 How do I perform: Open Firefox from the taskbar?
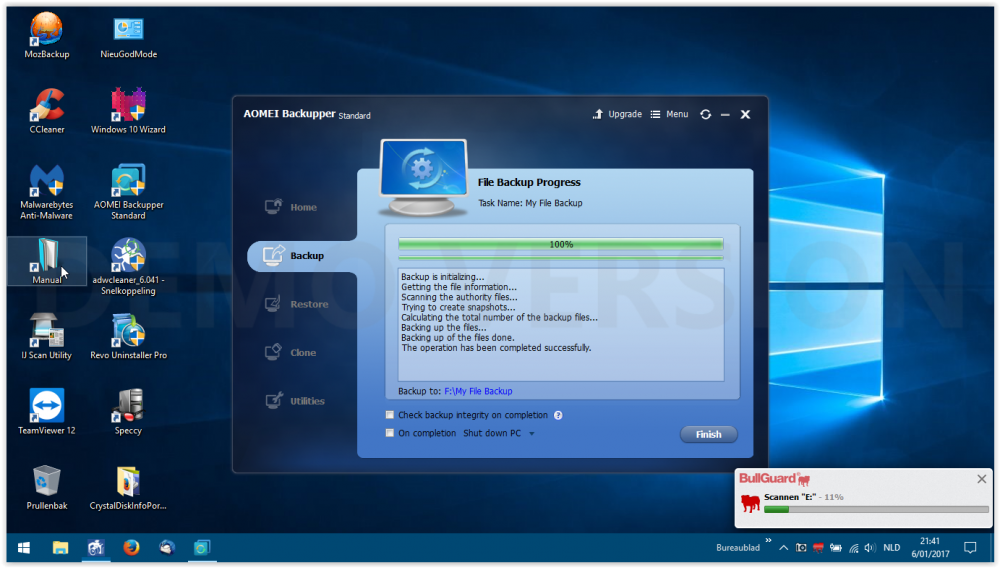pos(131,548)
